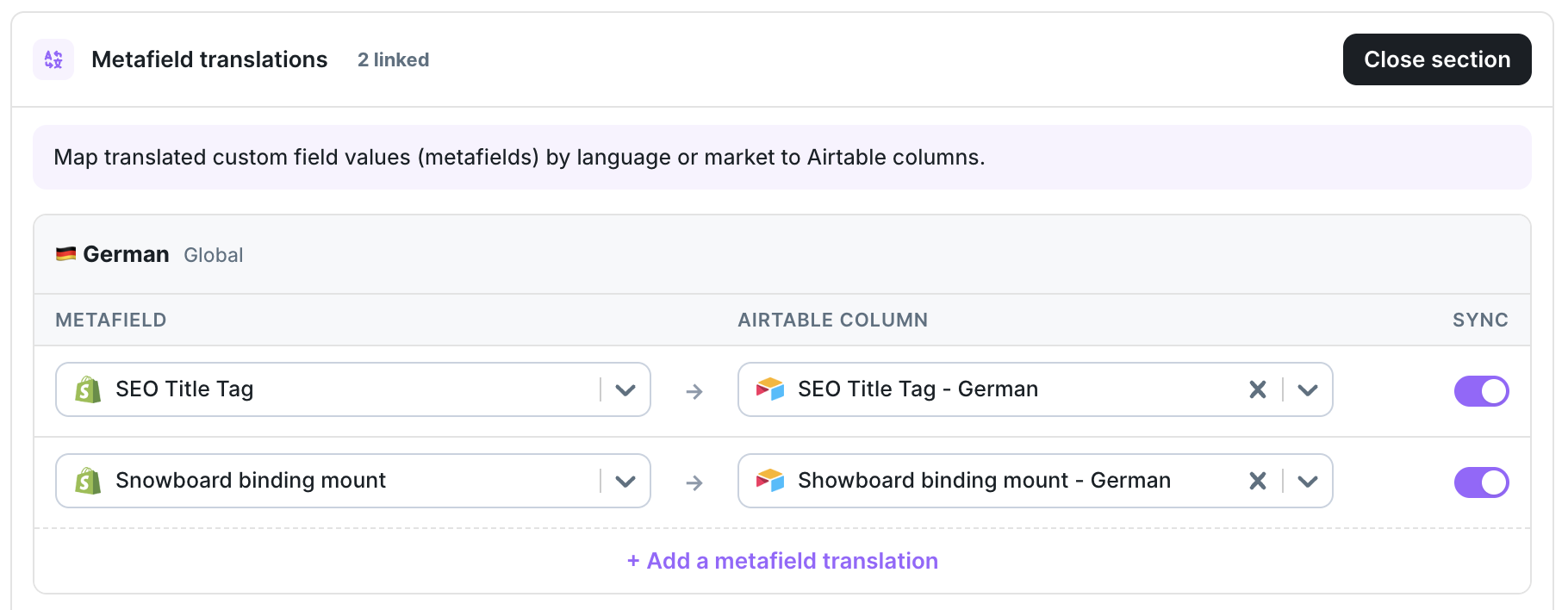
Task: Click the German flag icon
Action: (65, 254)
